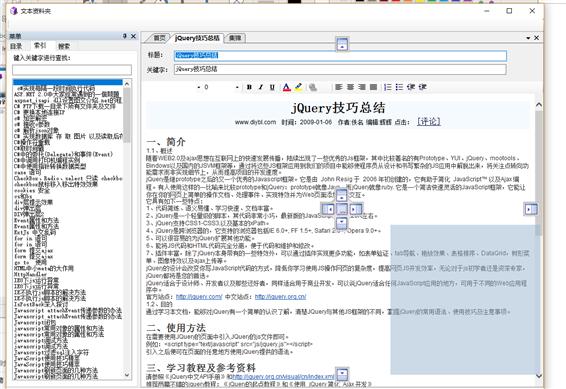
Task: Toggle underline formatting in editor toolbar
Action: pos(272,87)
